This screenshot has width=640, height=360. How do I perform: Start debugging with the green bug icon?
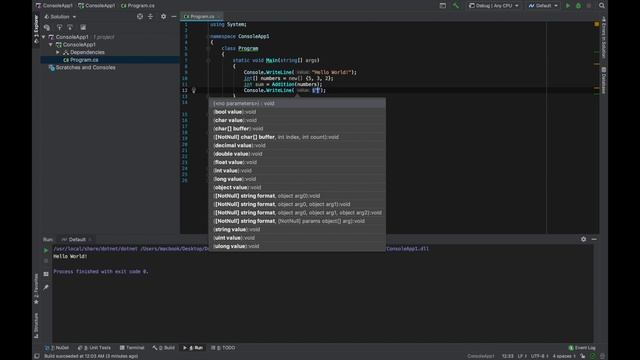(x=578, y=6)
